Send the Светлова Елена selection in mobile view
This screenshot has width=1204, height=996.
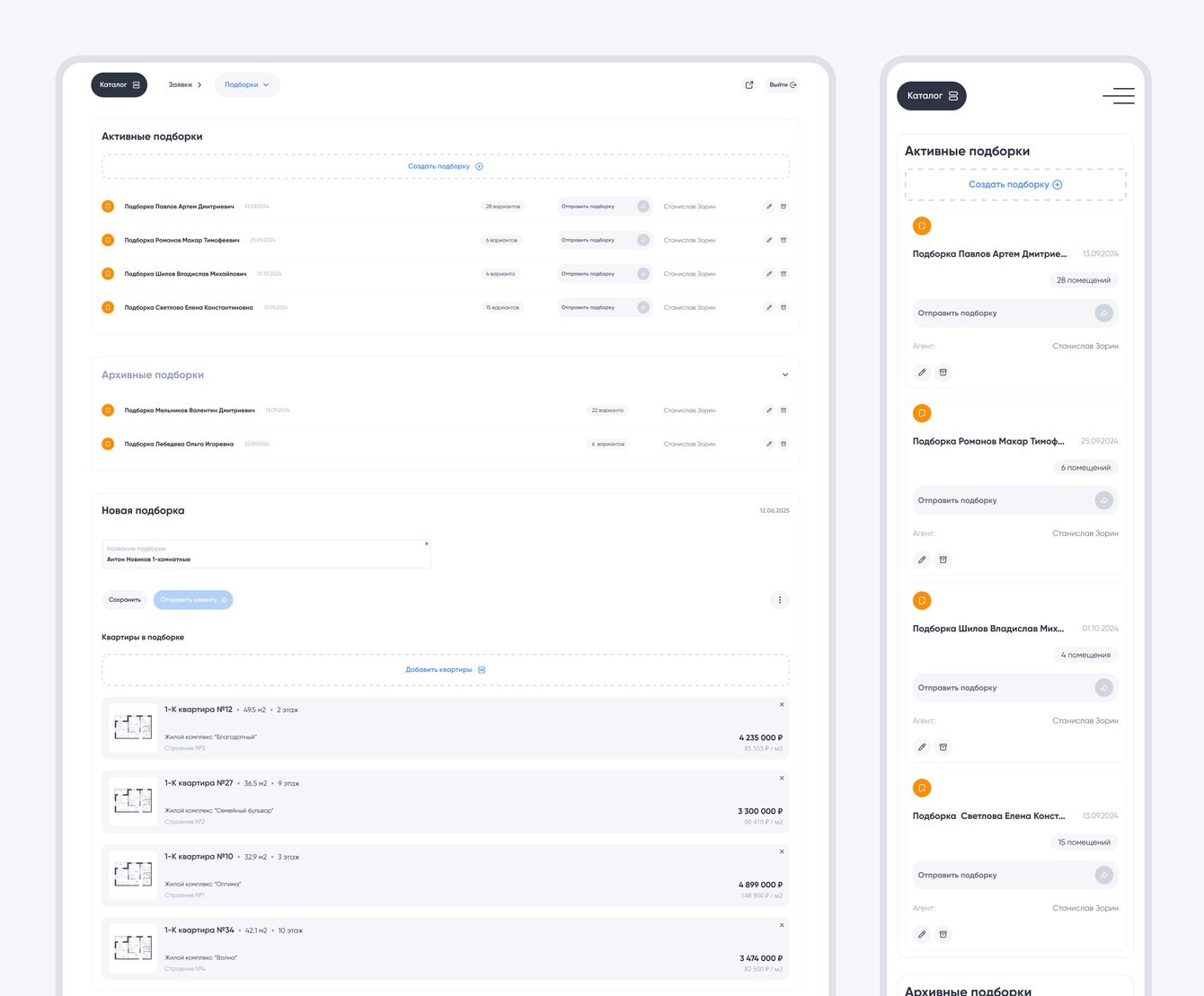1015,876
